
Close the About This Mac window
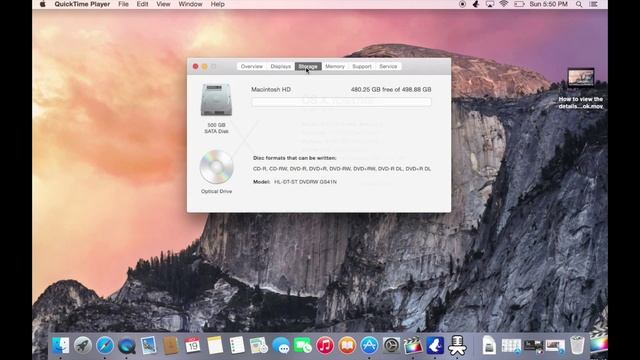click(196, 67)
